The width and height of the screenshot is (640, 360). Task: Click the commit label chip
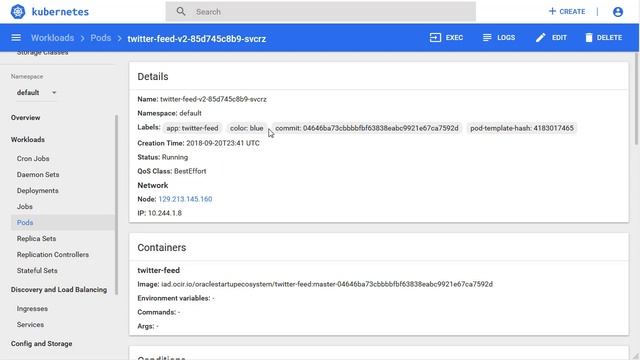click(367, 128)
